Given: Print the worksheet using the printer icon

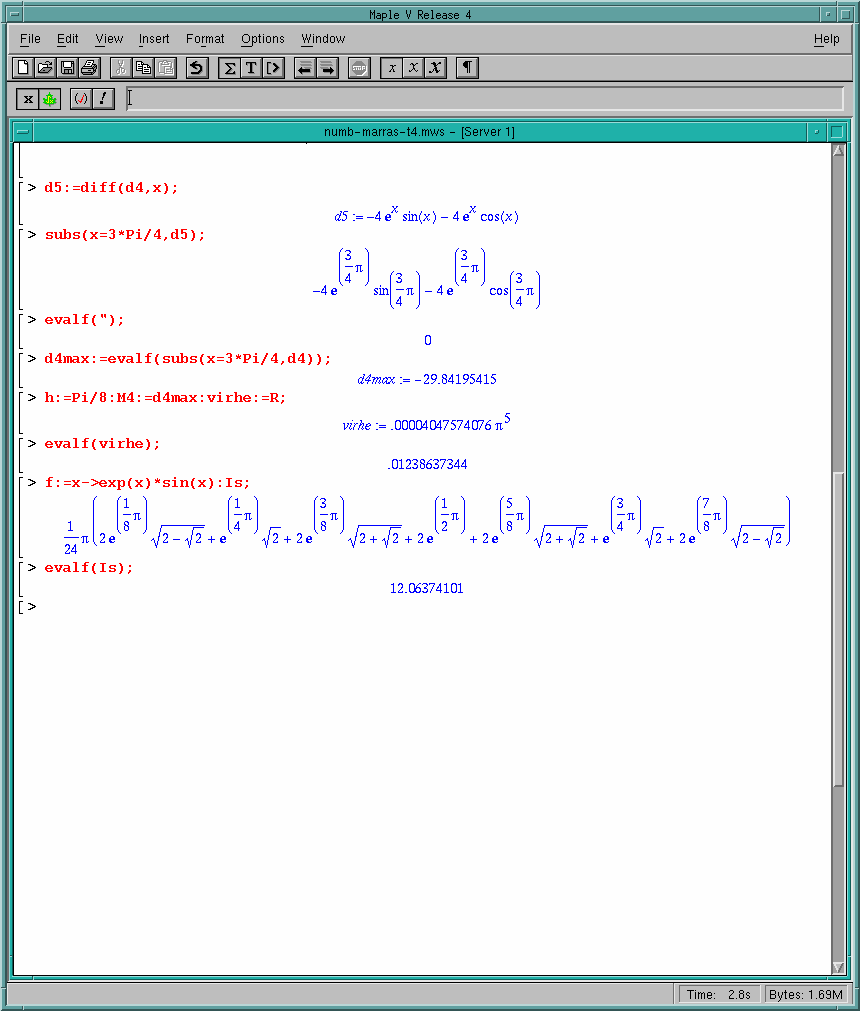Looking at the screenshot, I should click(x=89, y=68).
